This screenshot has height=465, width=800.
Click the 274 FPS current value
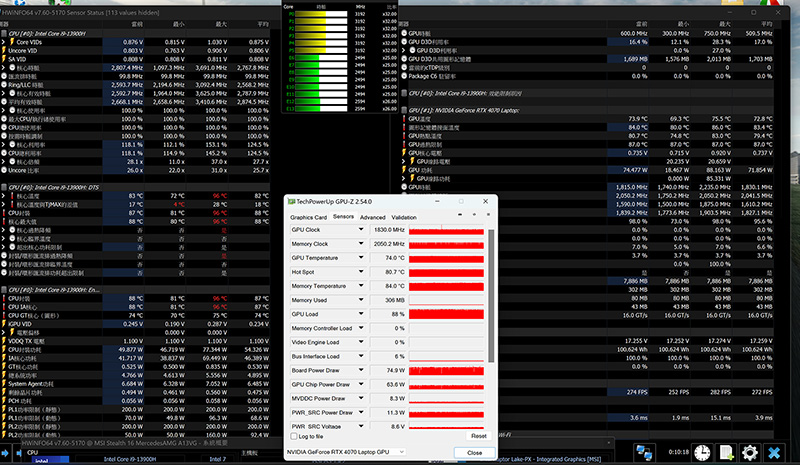(x=637, y=392)
